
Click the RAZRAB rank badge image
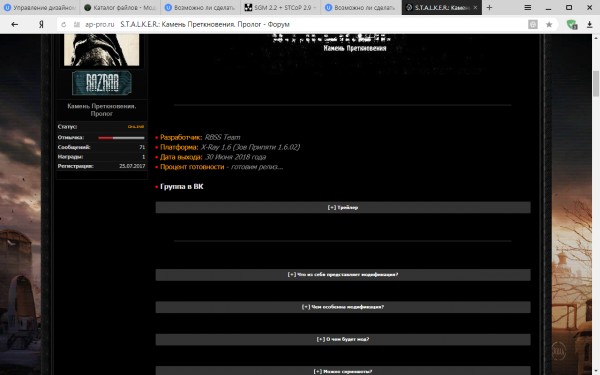[x=102, y=83]
